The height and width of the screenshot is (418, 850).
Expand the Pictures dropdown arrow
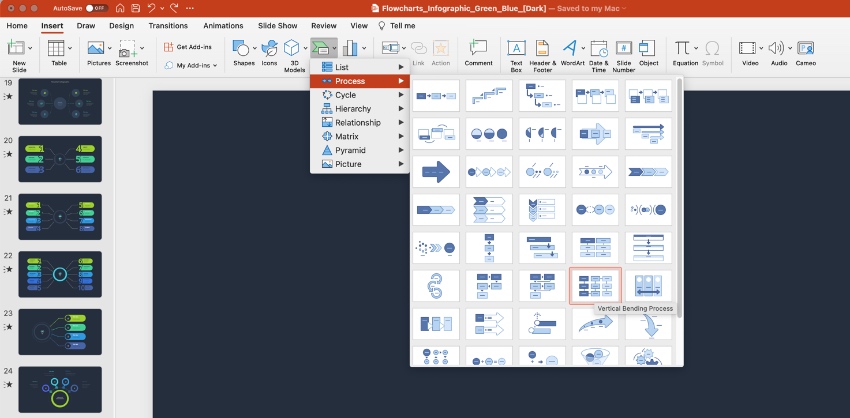110,48
